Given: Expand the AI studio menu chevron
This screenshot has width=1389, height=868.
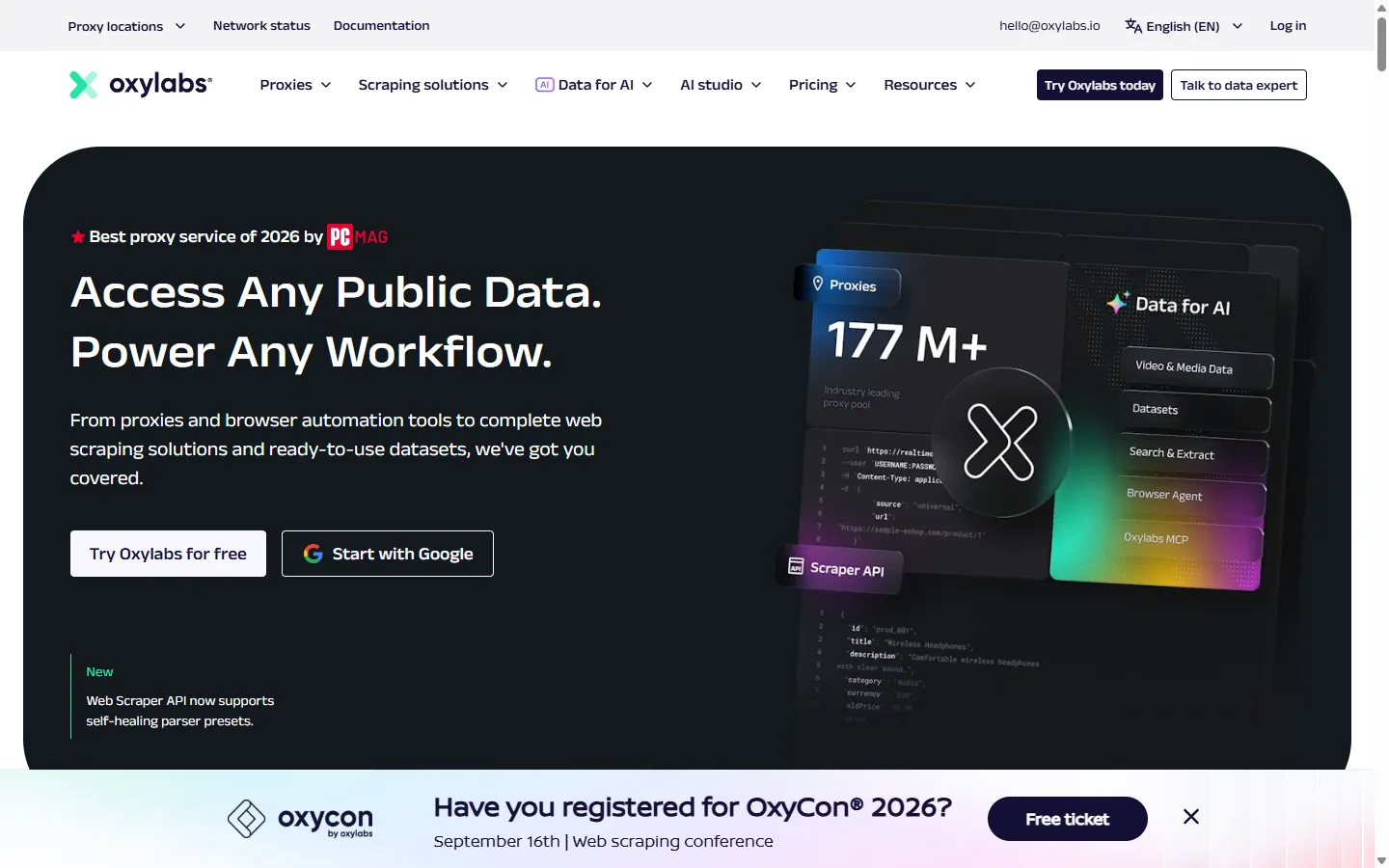Looking at the screenshot, I should tap(756, 85).
